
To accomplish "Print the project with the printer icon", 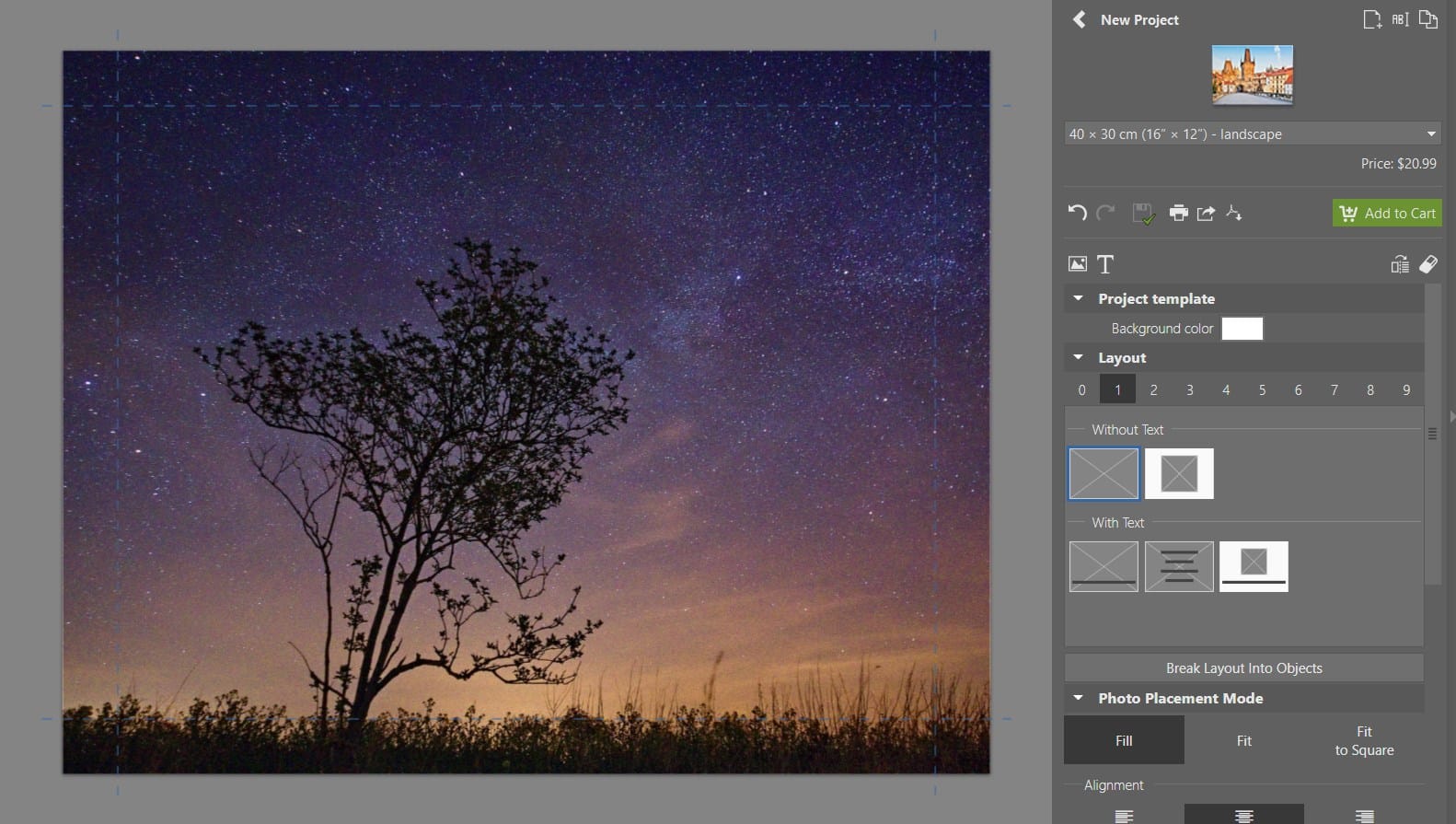I will 1178,213.
